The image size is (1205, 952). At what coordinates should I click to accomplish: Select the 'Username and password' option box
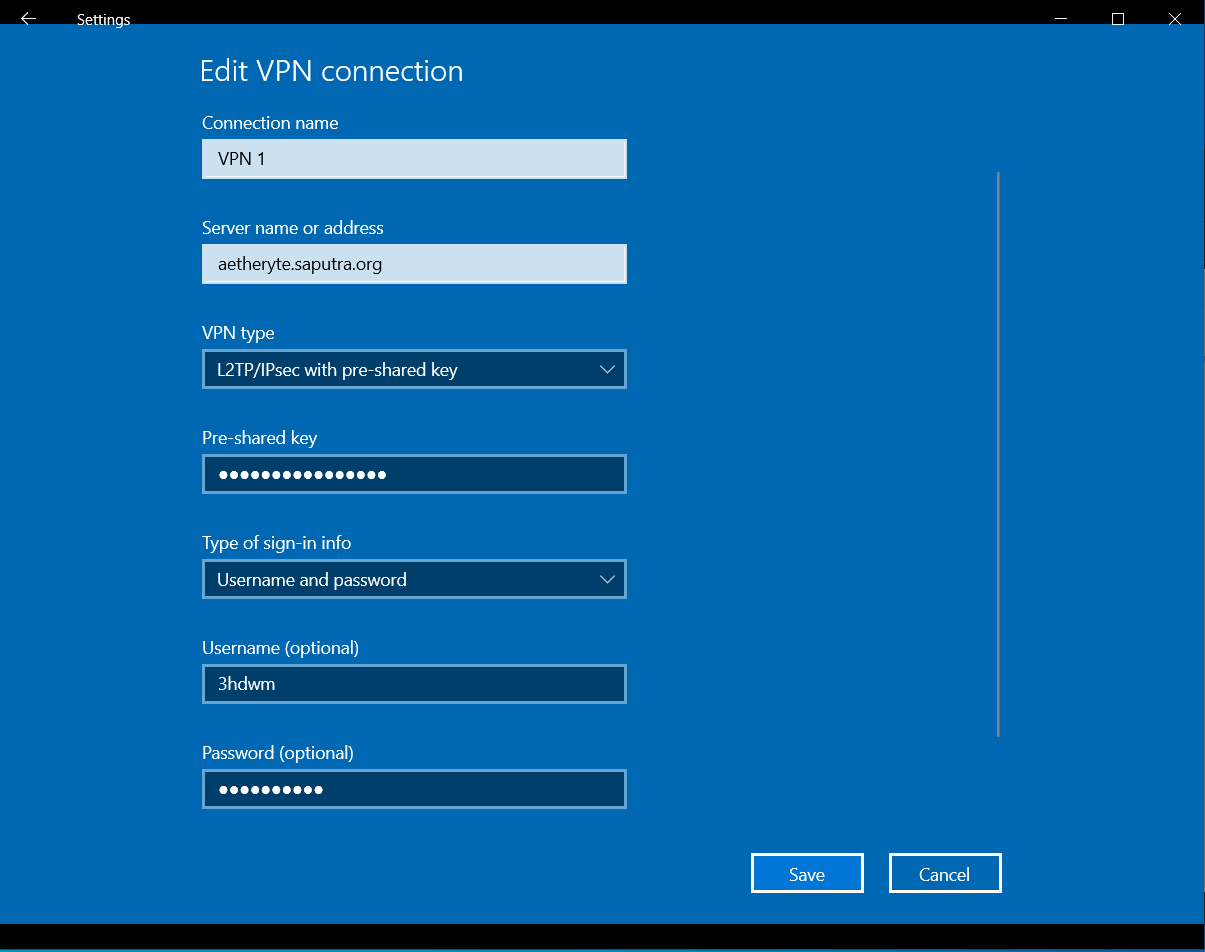point(414,579)
